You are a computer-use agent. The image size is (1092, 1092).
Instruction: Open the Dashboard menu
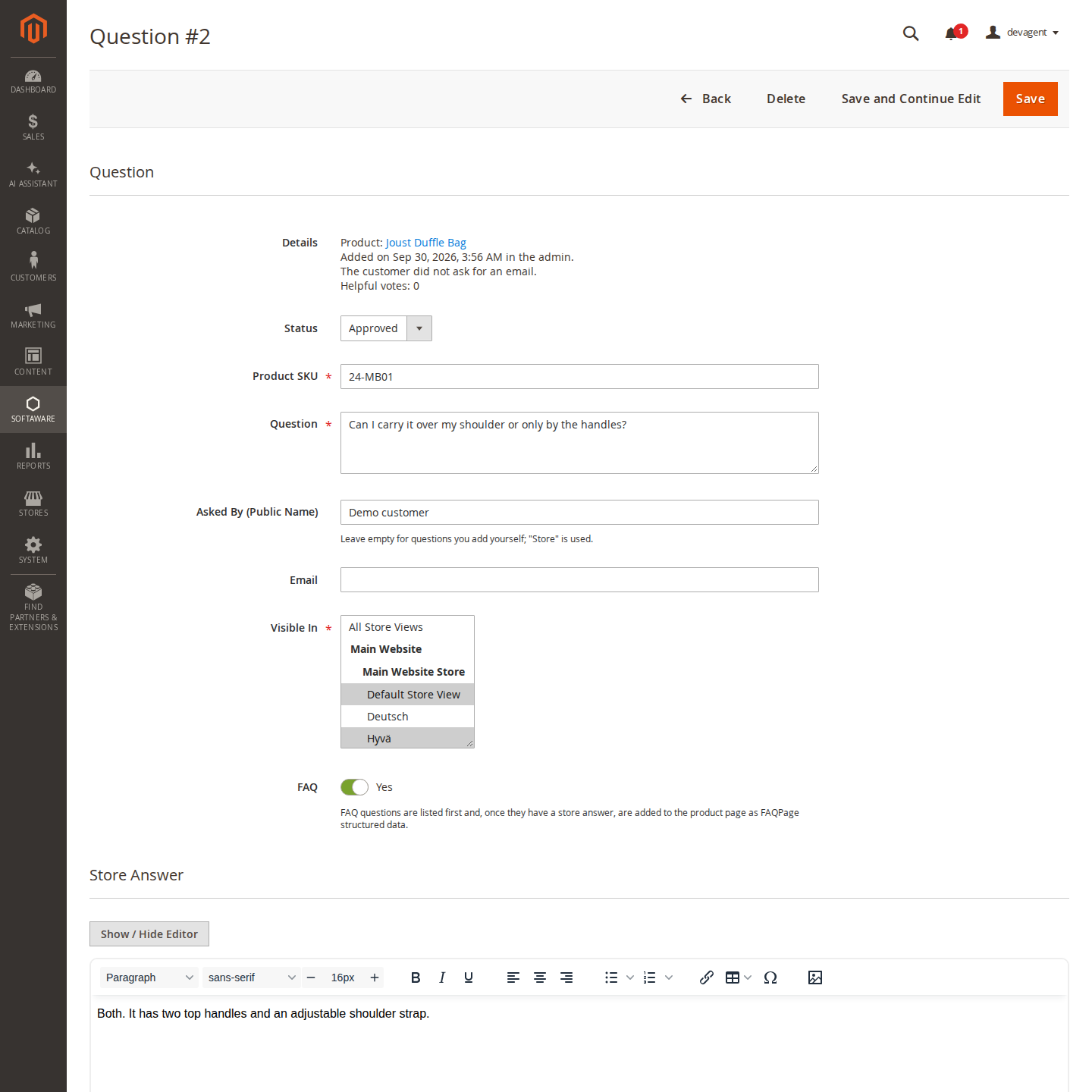(33, 81)
